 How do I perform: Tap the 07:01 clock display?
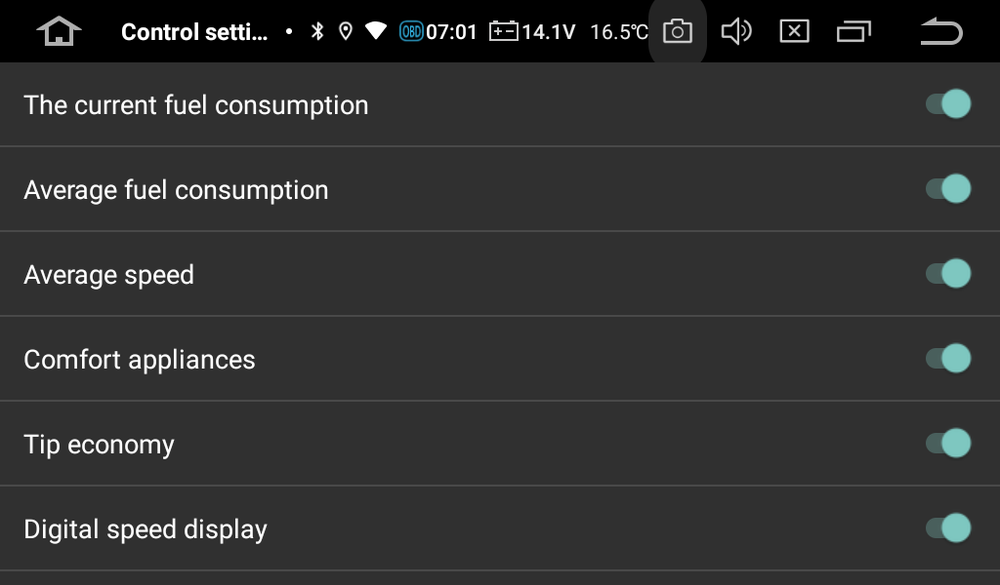pyautogui.click(x=451, y=31)
